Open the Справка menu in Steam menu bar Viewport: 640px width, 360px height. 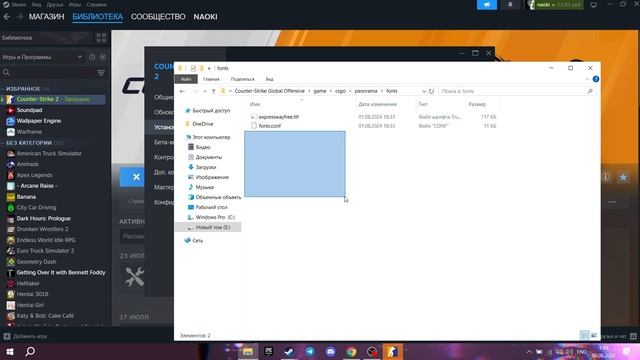point(96,4)
